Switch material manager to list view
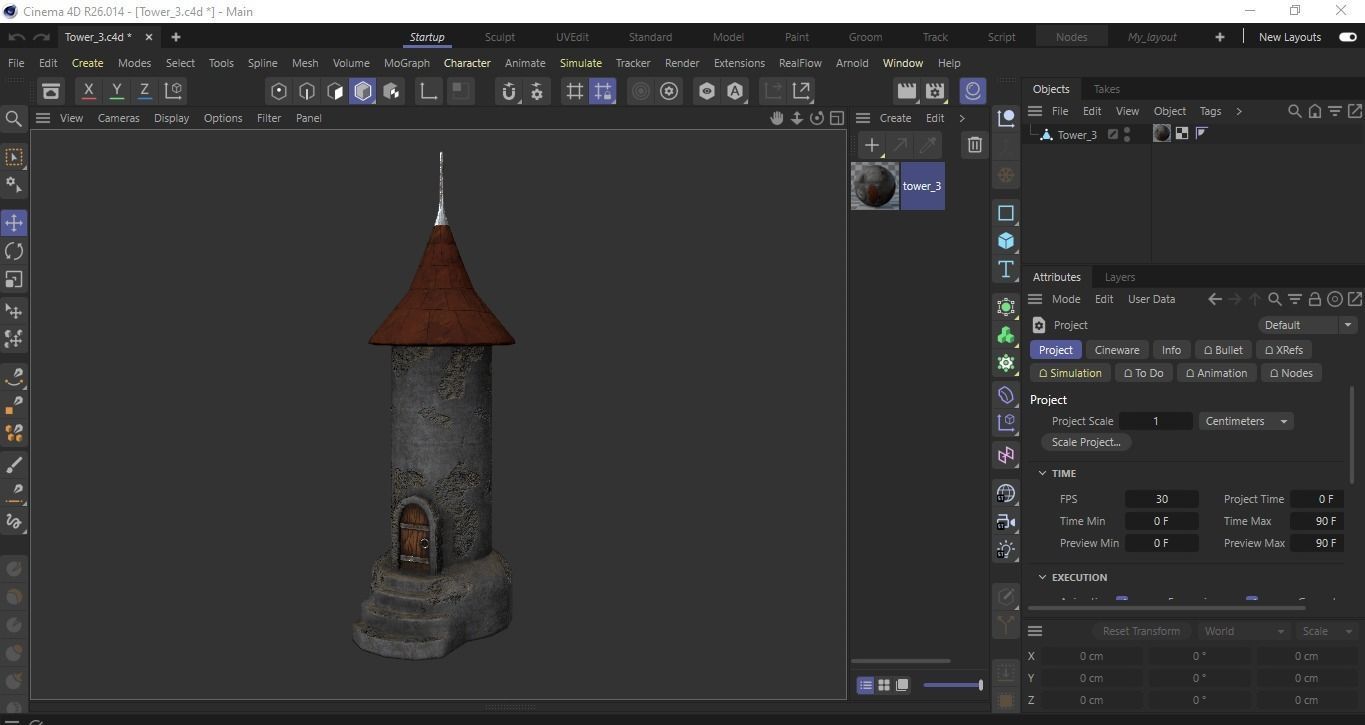 coord(865,685)
